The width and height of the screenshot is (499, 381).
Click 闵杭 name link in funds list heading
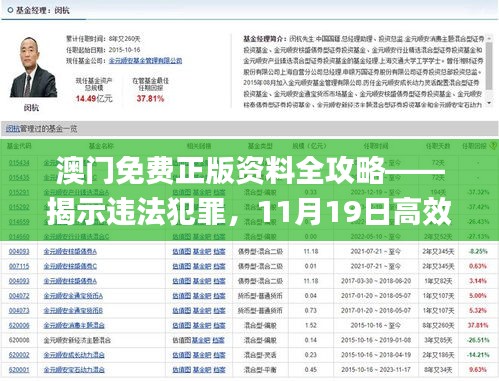(x=13, y=129)
